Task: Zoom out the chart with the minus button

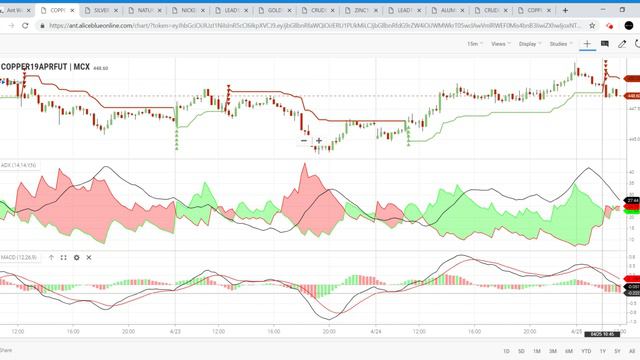Action: pyautogui.click(x=304, y=140)
